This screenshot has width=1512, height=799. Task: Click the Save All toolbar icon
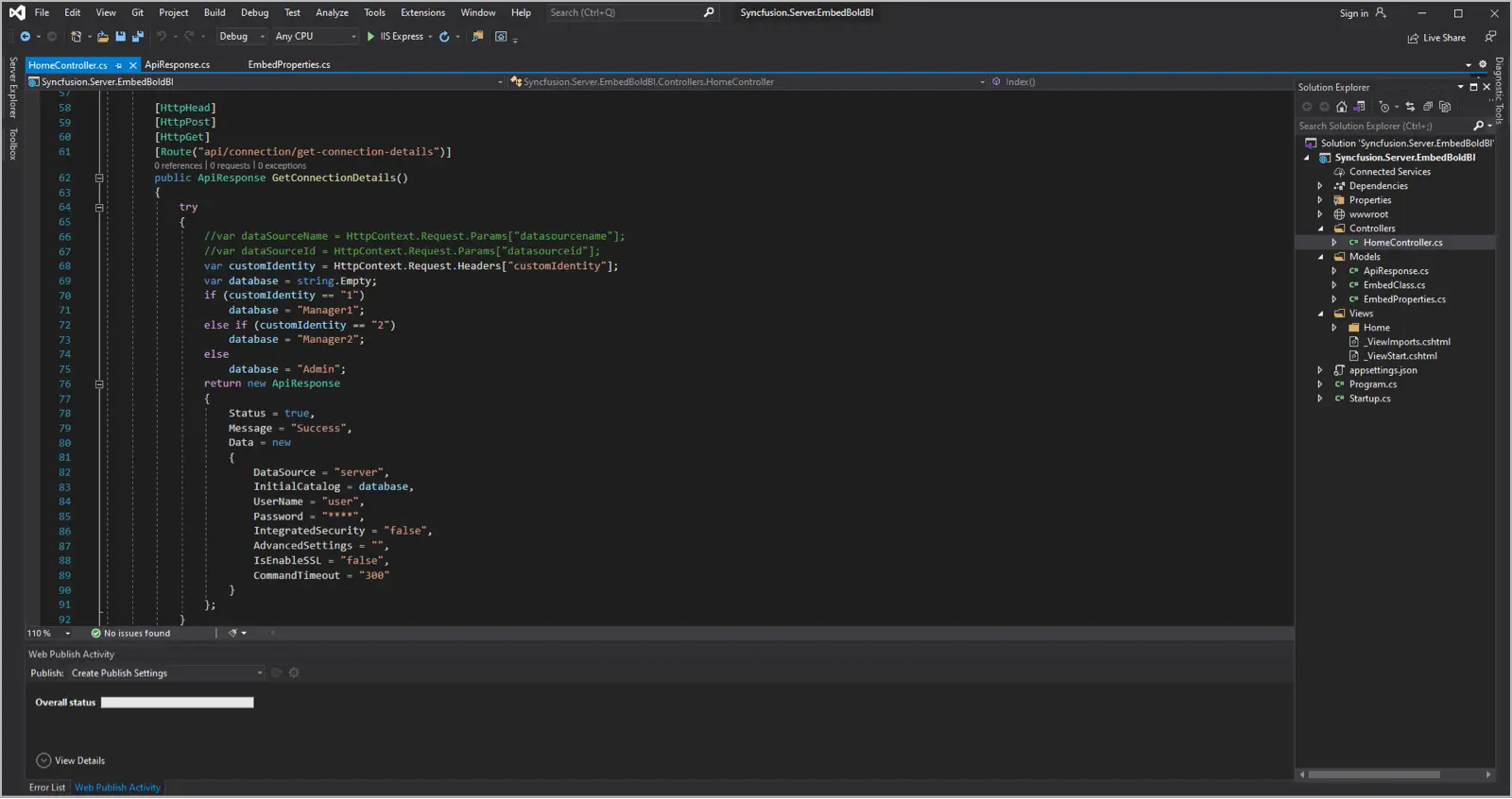[138, 37]
